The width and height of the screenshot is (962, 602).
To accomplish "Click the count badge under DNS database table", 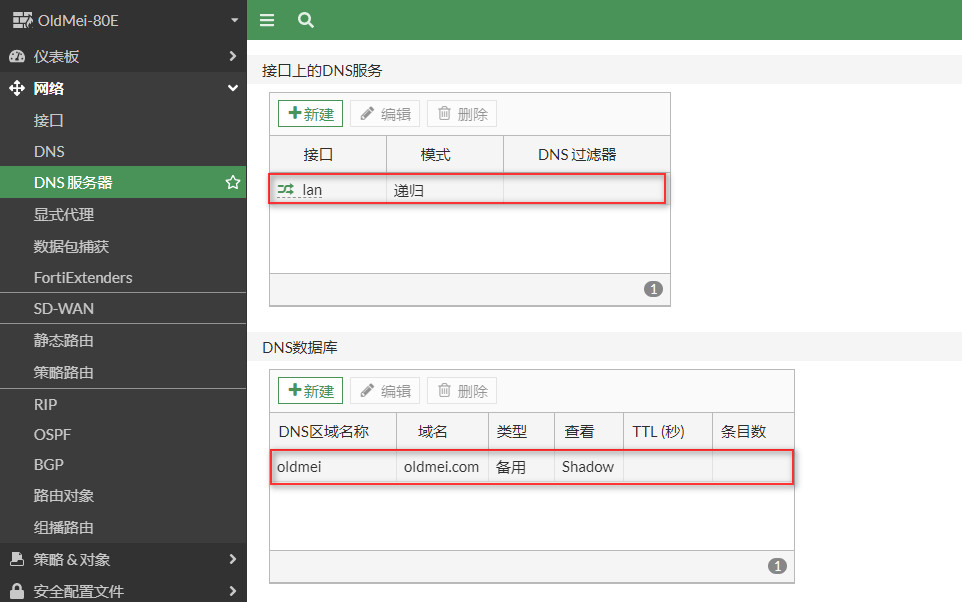I will (x=777, y=566).
